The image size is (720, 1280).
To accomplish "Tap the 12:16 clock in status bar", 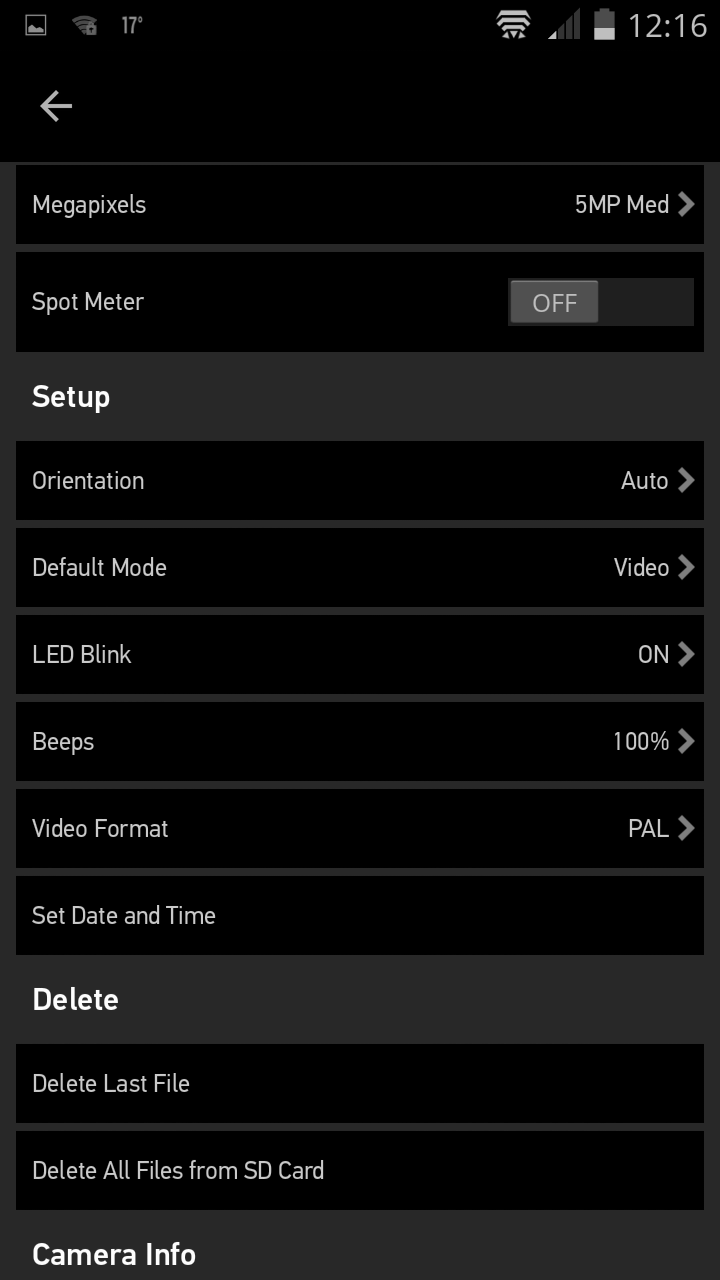I will click(667, 25).
